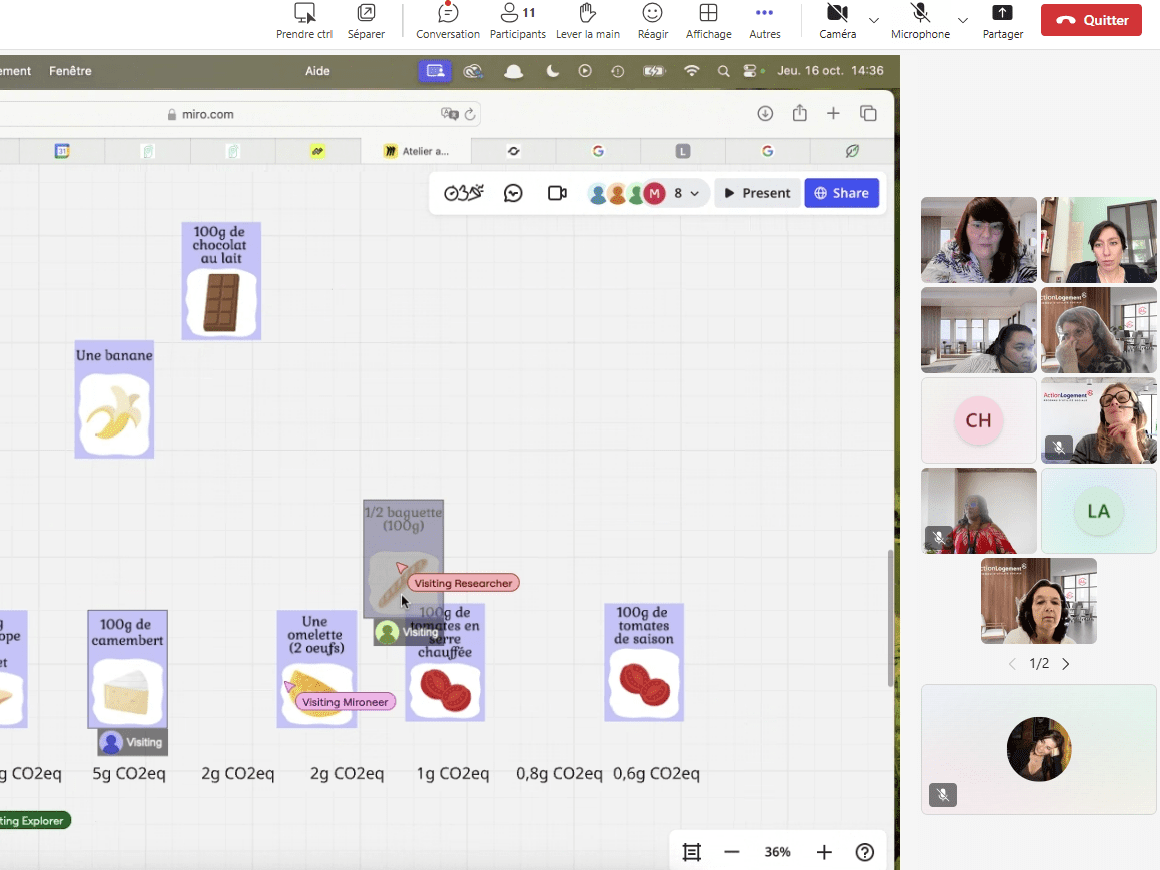This screenshot has width=1160, height=870.
Task: Unmute the Microphone
Action: (920, 21)
